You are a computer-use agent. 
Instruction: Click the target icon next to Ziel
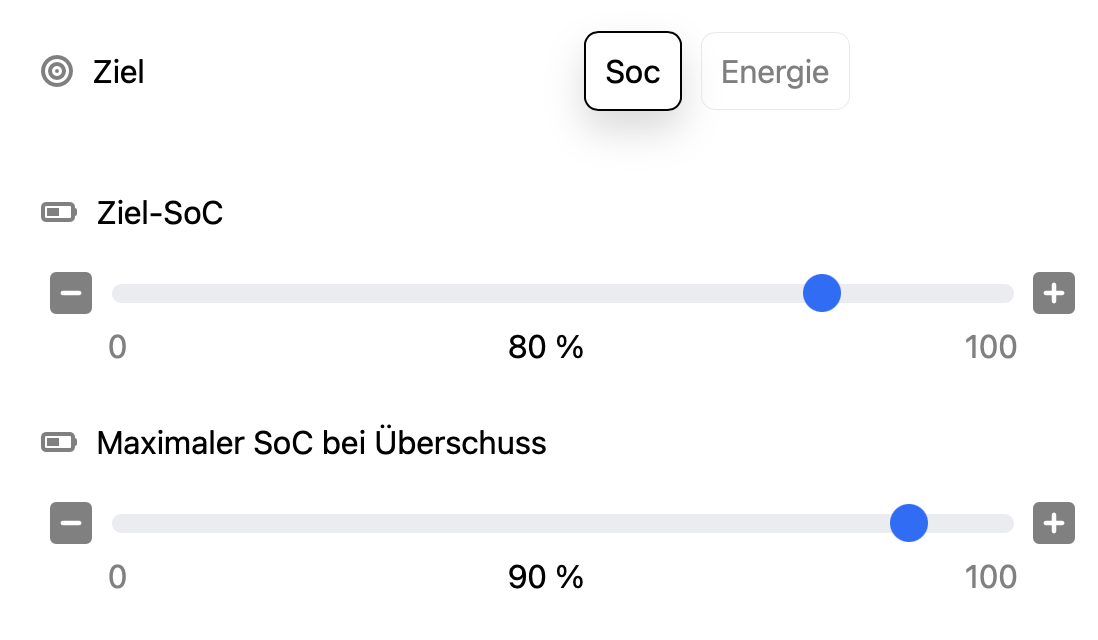coord(57,72)
